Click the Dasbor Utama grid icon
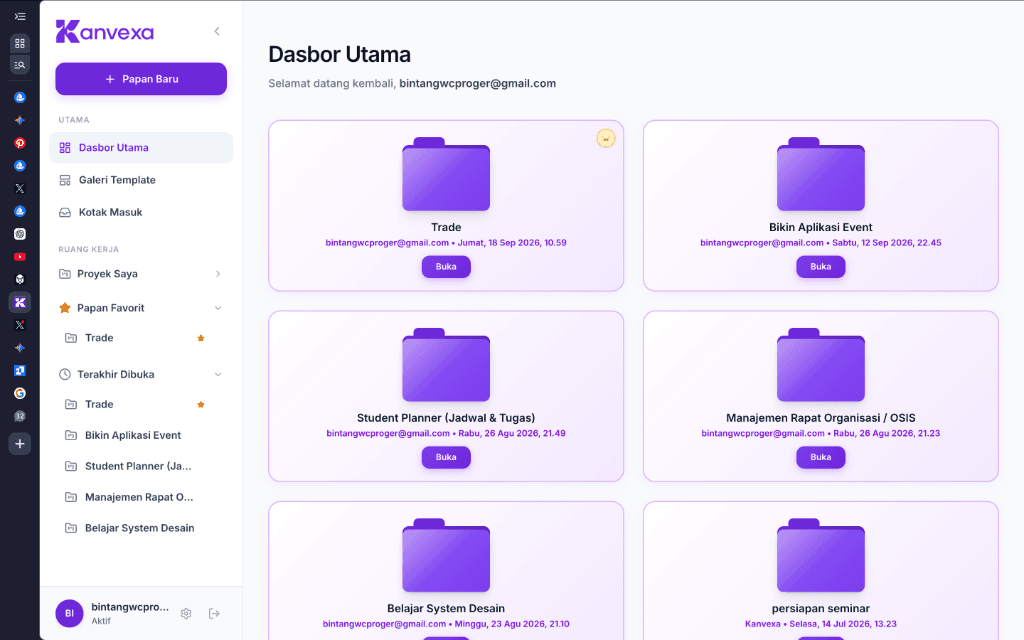 coord(65,148)
